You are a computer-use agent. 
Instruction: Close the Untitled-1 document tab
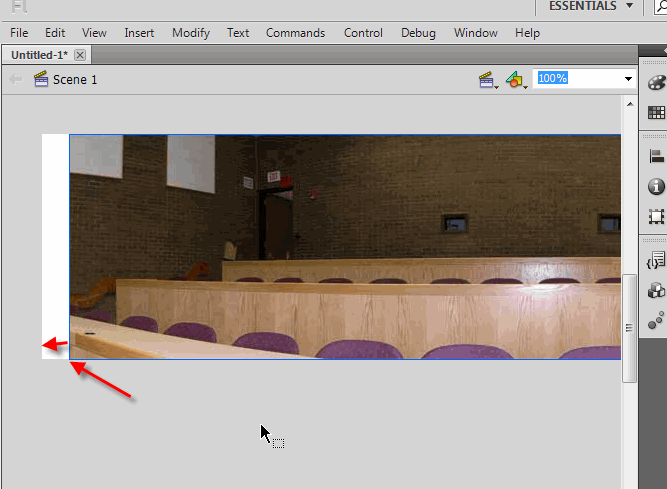coord(80,54)
